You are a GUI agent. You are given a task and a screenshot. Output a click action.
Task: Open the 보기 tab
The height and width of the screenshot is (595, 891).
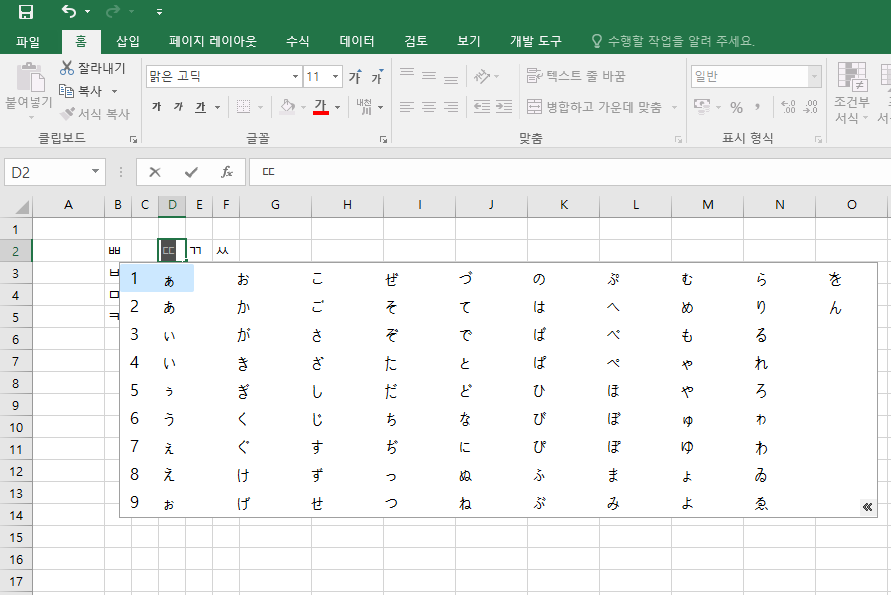click(x=469, y=41)
